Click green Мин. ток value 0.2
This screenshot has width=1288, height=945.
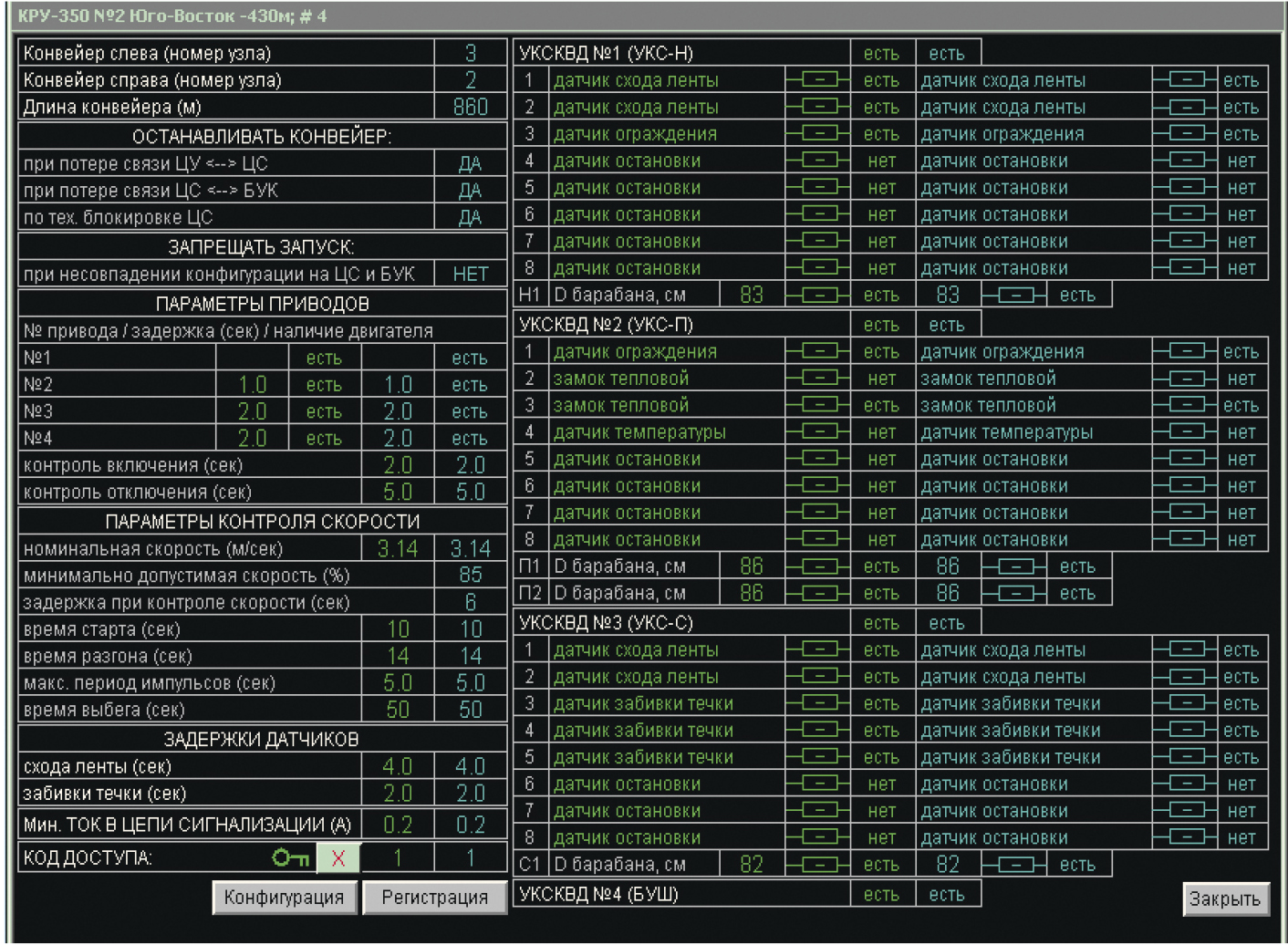(398, 826)
